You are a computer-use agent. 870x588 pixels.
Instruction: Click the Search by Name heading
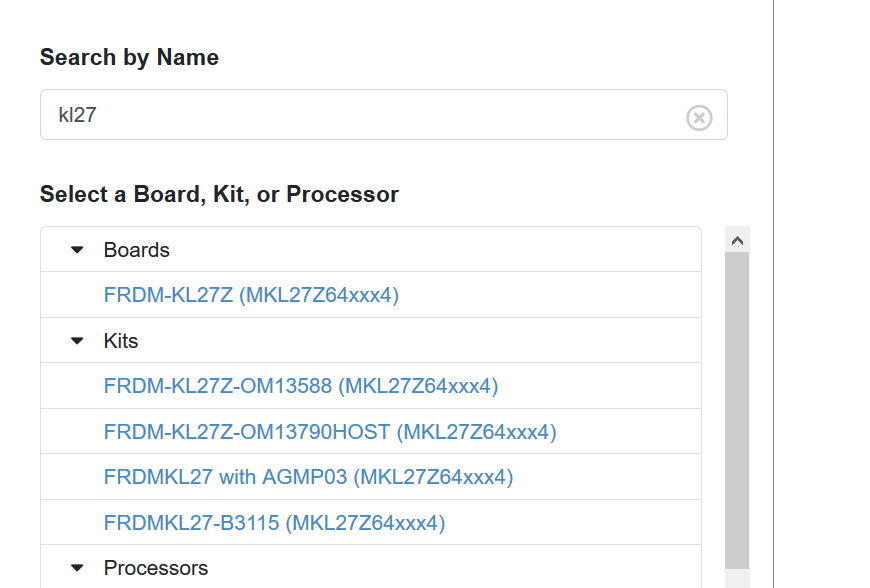129,58
